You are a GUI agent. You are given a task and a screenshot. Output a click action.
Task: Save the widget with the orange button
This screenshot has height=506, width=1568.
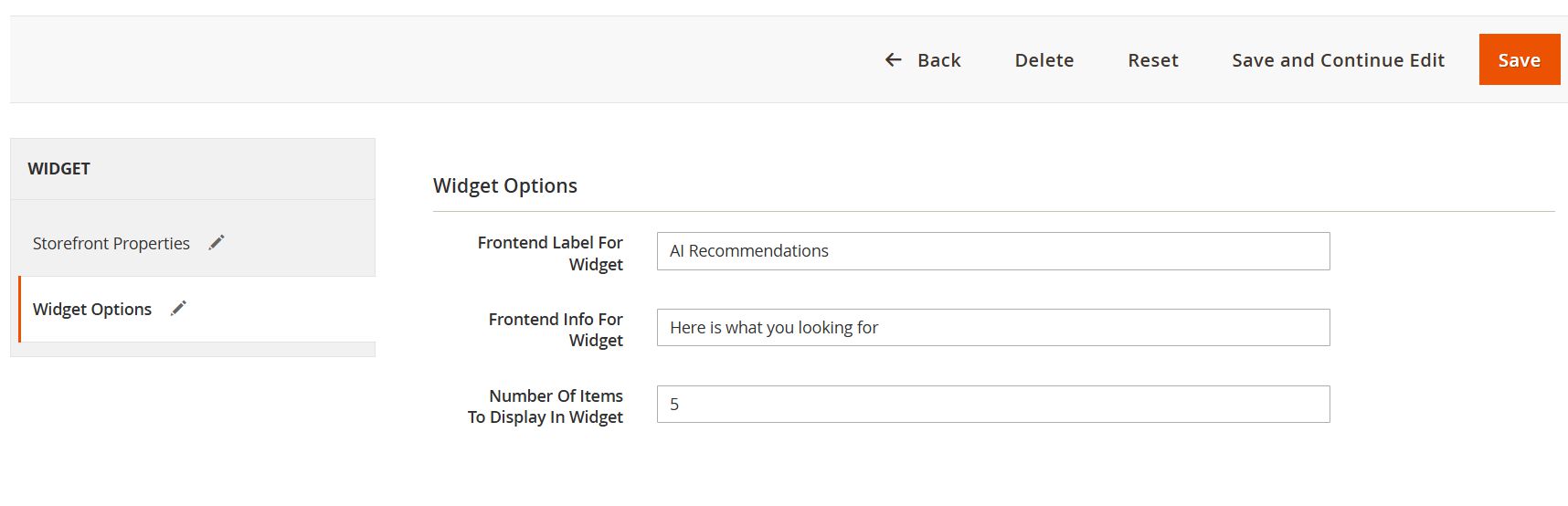coord(1520,59)
